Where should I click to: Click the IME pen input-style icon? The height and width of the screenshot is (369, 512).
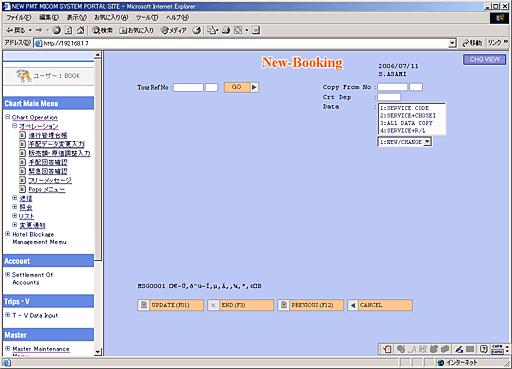point(459,349)
